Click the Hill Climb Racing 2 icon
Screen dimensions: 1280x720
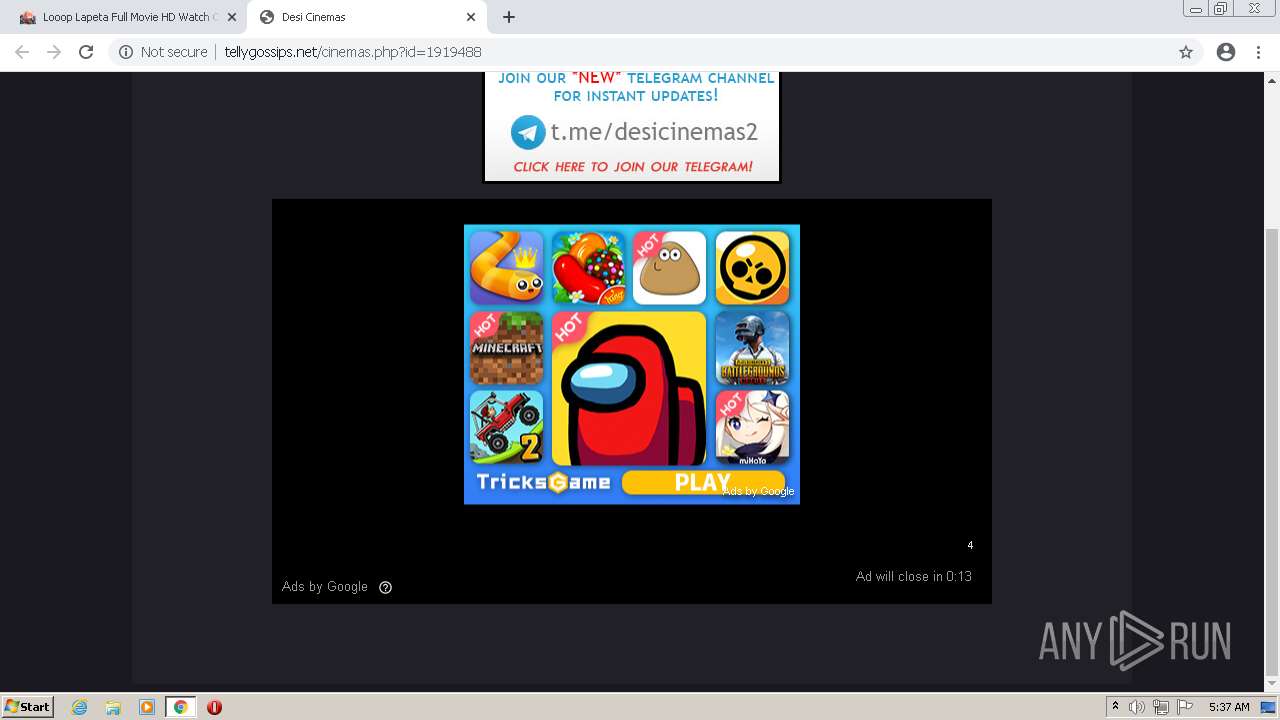(x=506, y=428)
